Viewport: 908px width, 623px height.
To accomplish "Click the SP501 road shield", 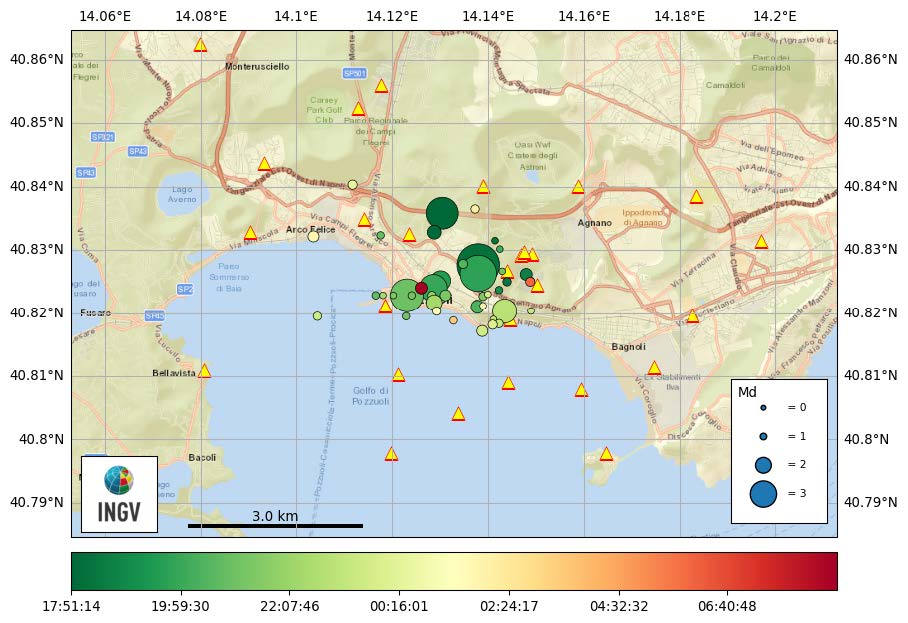I will (x=354, y=74).
